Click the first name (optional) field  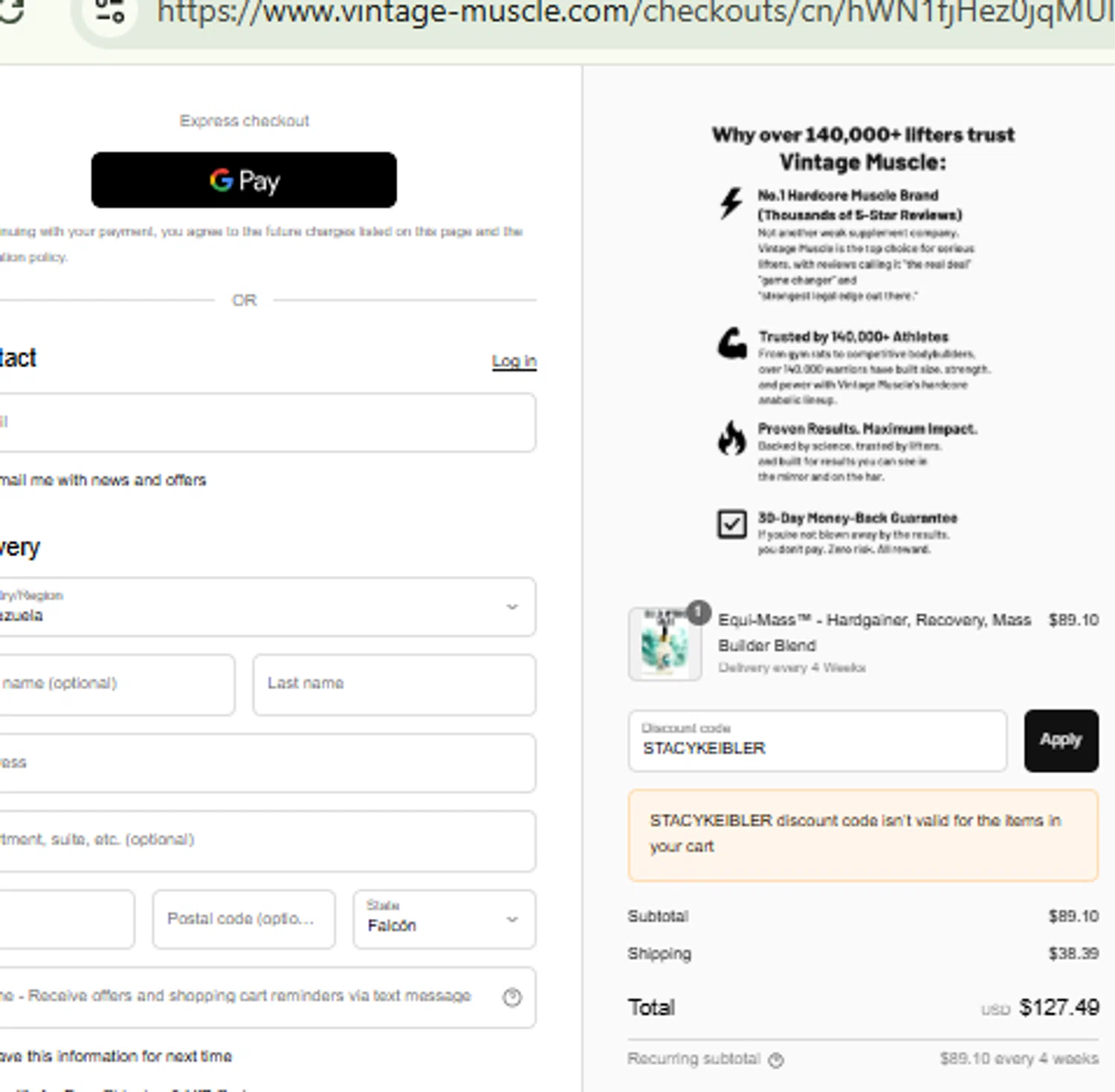[117, 685]
